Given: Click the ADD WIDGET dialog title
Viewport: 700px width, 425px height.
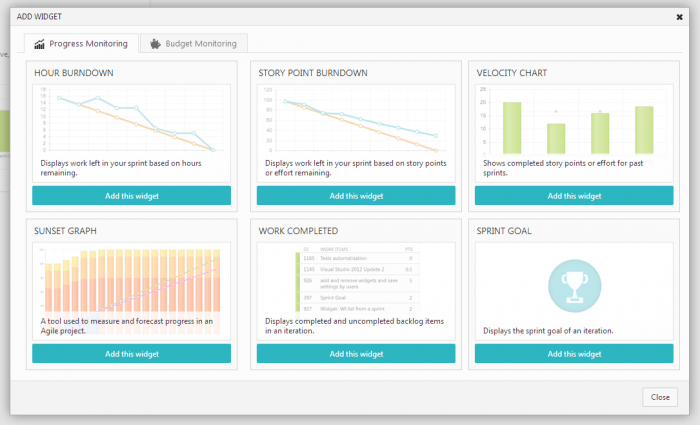Looking at the screenshot, I should pyautogui.click(x=40, y=17).
